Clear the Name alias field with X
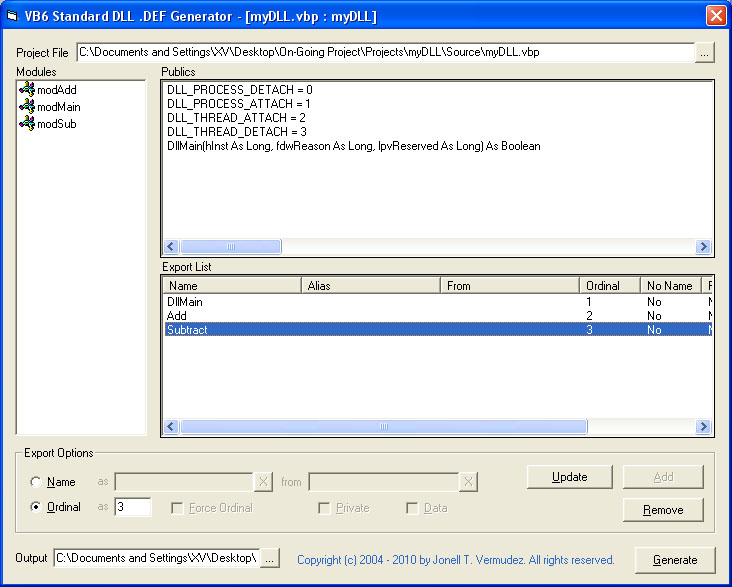This screenshot has width=732, height=587. point(263,482)
